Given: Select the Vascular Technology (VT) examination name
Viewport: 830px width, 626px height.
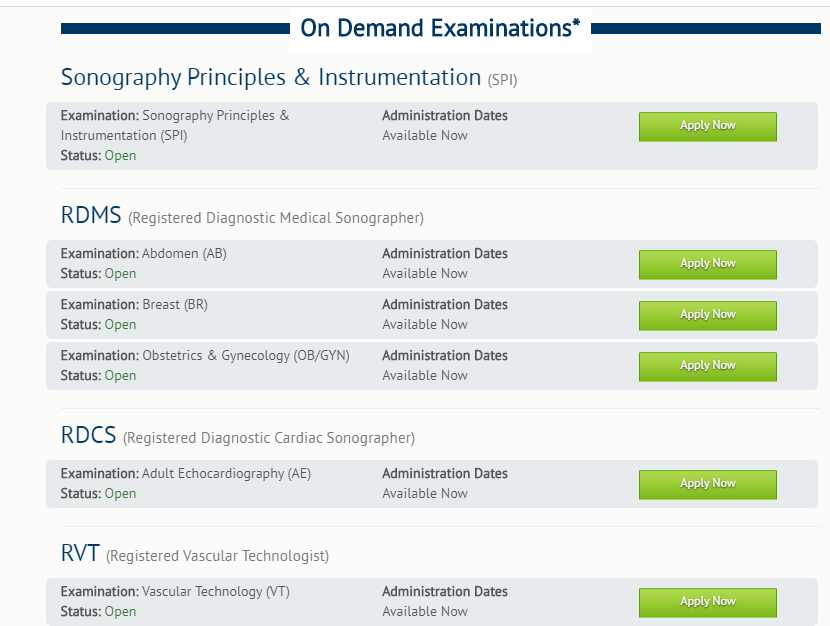Looking at the screenshot, I should [215, 592].
